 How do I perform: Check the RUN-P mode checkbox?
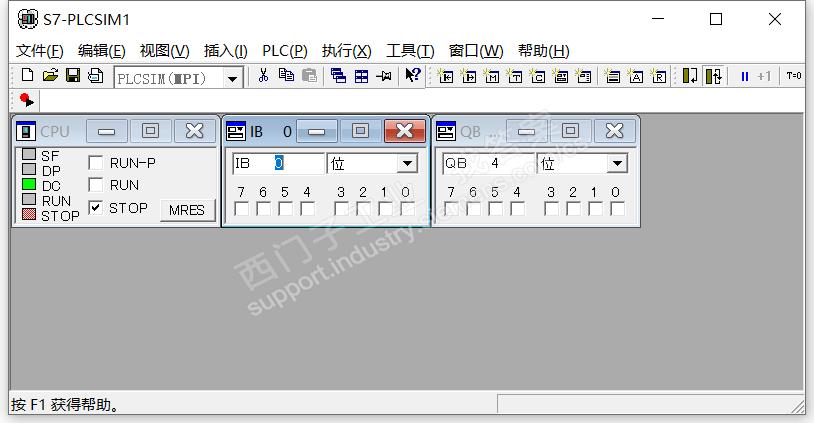[x=96, y=163]
